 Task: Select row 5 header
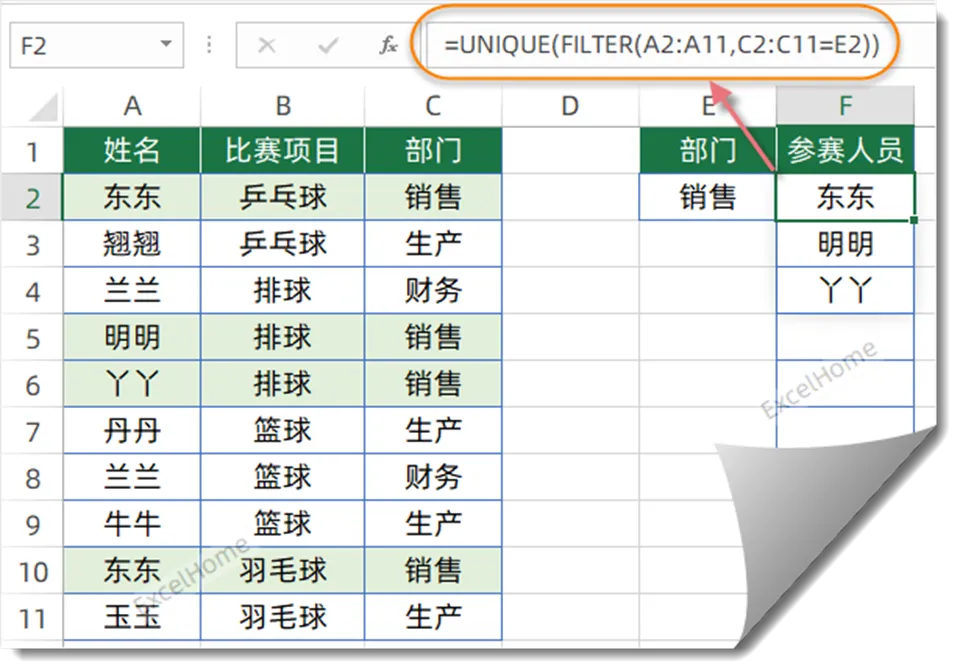coord(32,338)
